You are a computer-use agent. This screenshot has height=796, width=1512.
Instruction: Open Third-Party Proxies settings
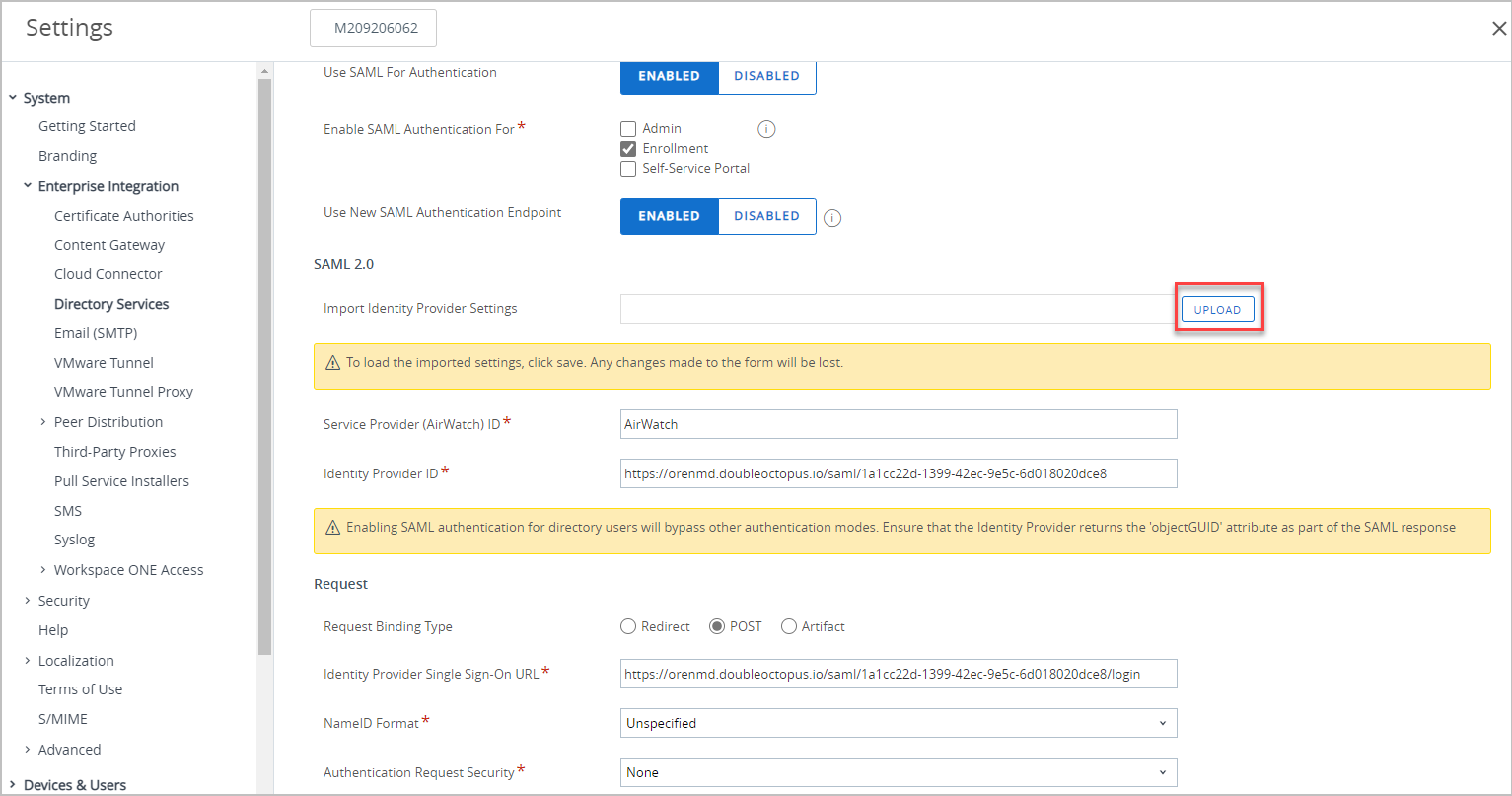point(115,452)
